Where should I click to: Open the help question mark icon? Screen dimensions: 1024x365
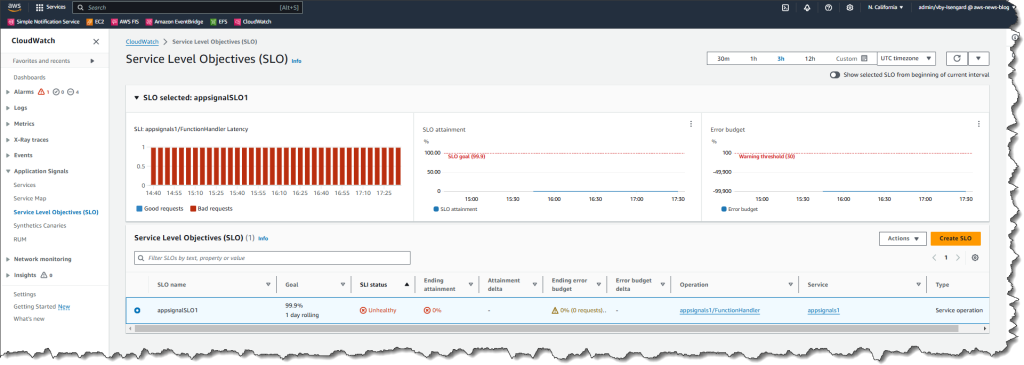828,8
